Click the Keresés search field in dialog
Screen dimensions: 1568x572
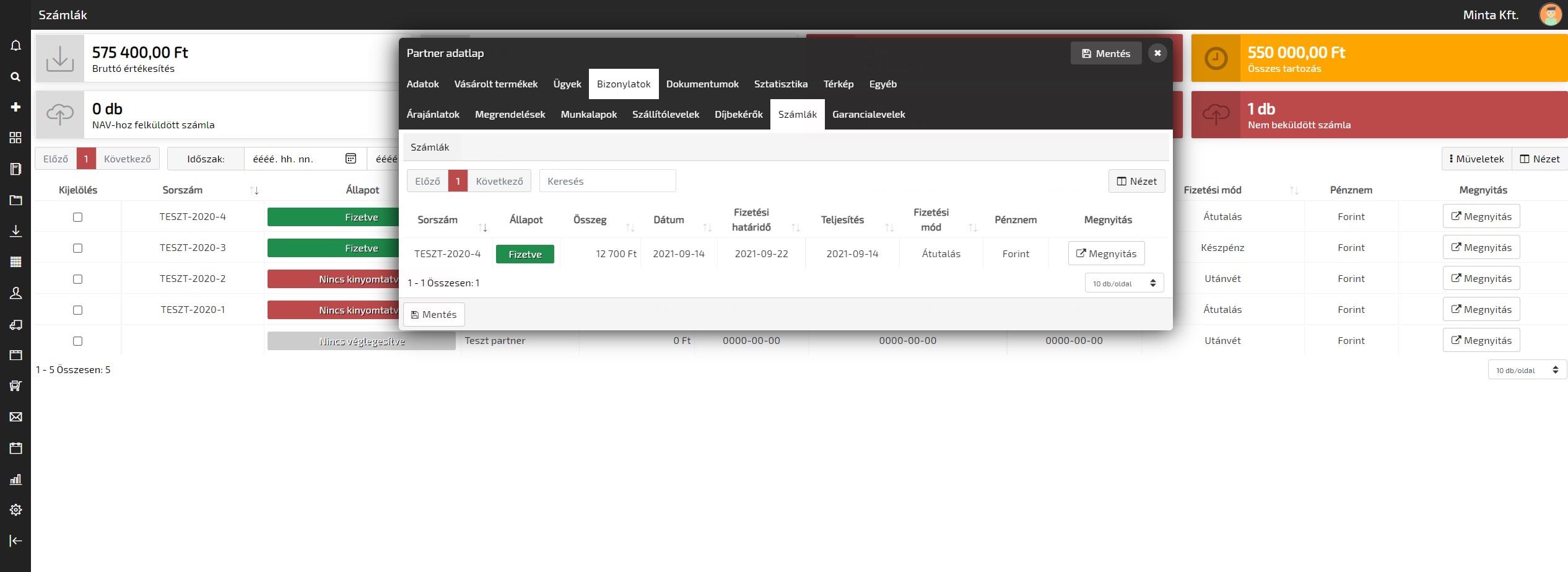point(607,181)
